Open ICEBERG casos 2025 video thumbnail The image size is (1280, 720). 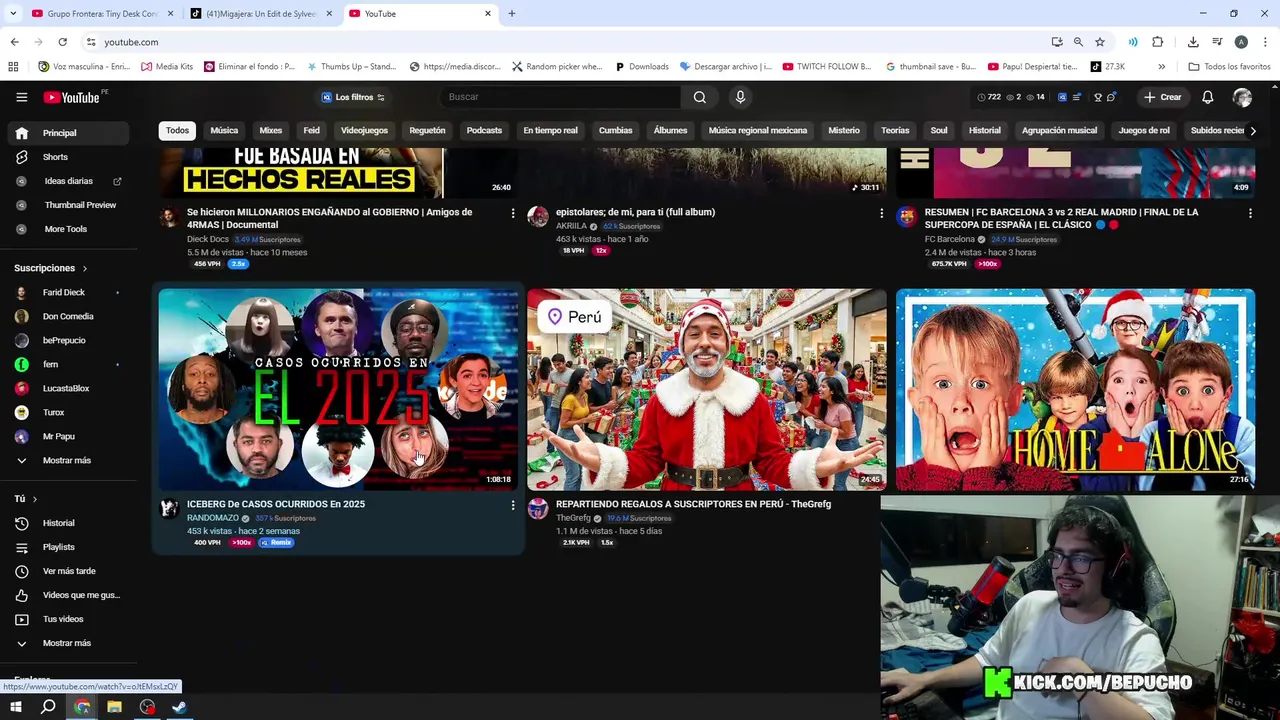click(338, 390)
